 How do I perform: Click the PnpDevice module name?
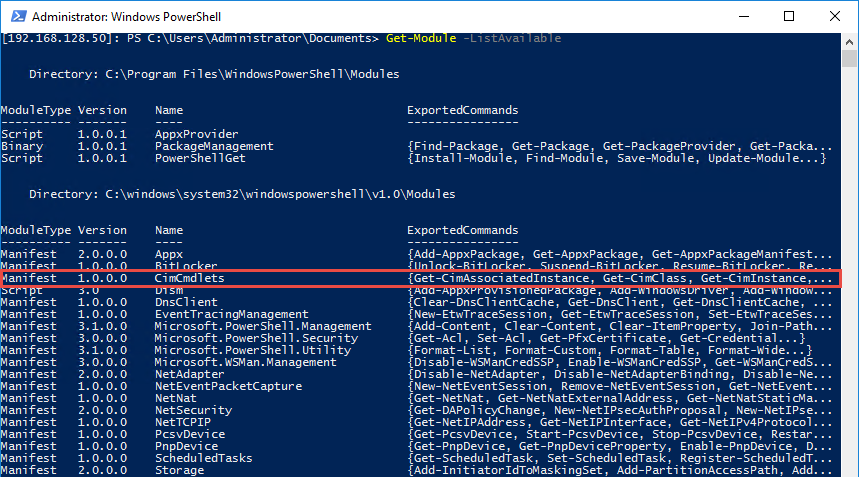tap(186, 447)
